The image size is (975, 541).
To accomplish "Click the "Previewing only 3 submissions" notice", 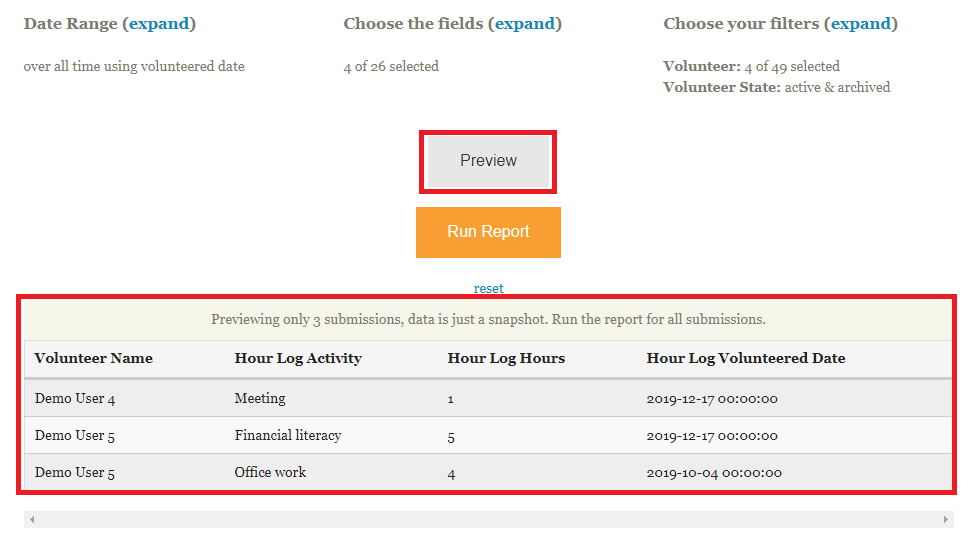I will point(488,320).
